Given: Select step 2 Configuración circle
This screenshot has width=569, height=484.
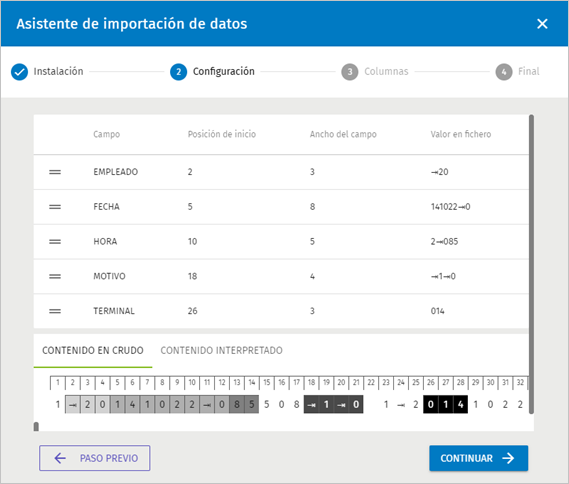Looking at the screenshot, I should [x=179, y=72].
